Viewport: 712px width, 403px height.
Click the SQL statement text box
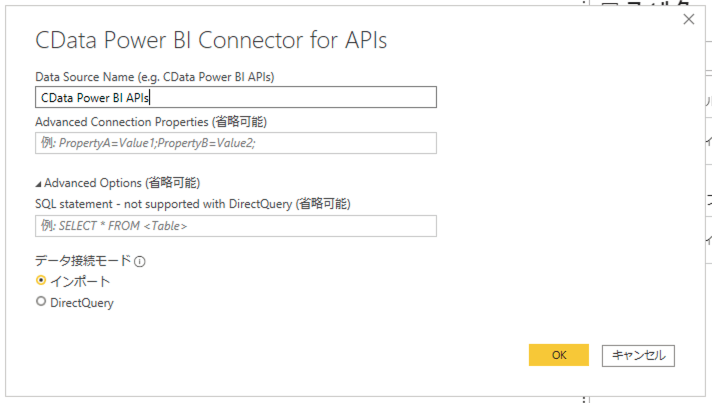pos(235,225)
